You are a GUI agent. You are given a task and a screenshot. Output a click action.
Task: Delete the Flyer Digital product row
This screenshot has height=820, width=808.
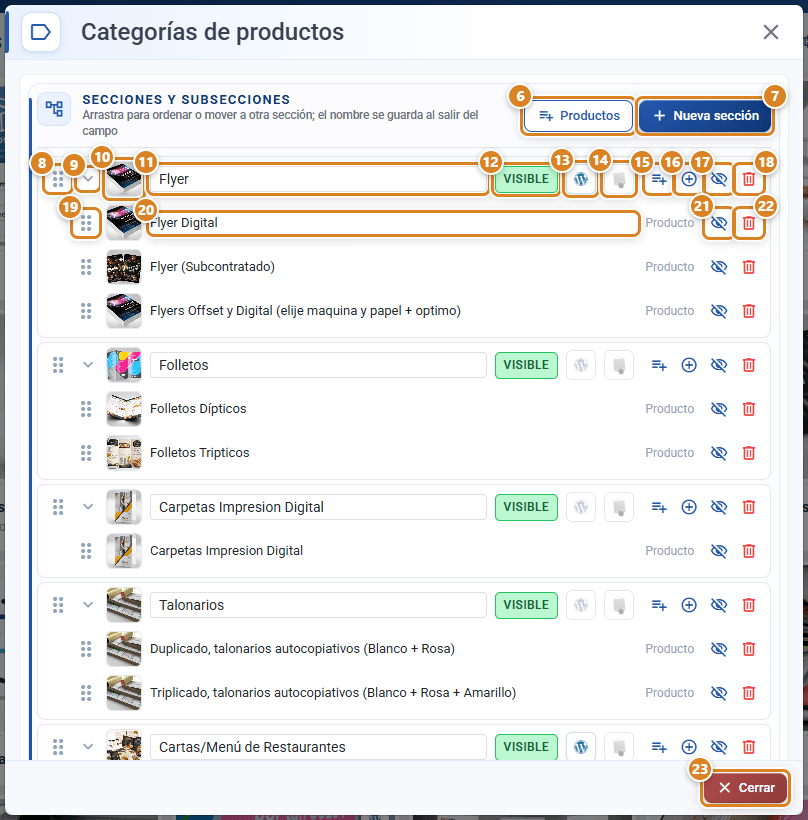(749, 223)
